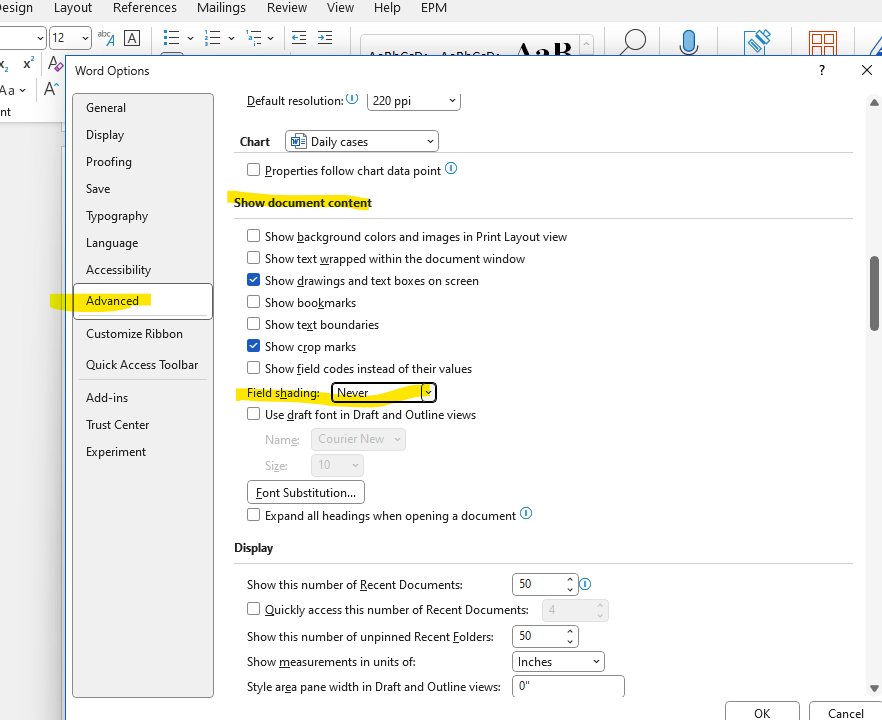Open the EPM ribbon tab
This screenshot has height=720, width=882.
[434, 8]
